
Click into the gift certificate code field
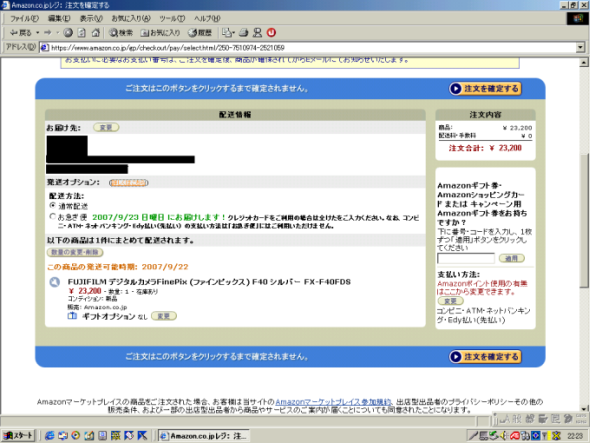click(466, 258)
